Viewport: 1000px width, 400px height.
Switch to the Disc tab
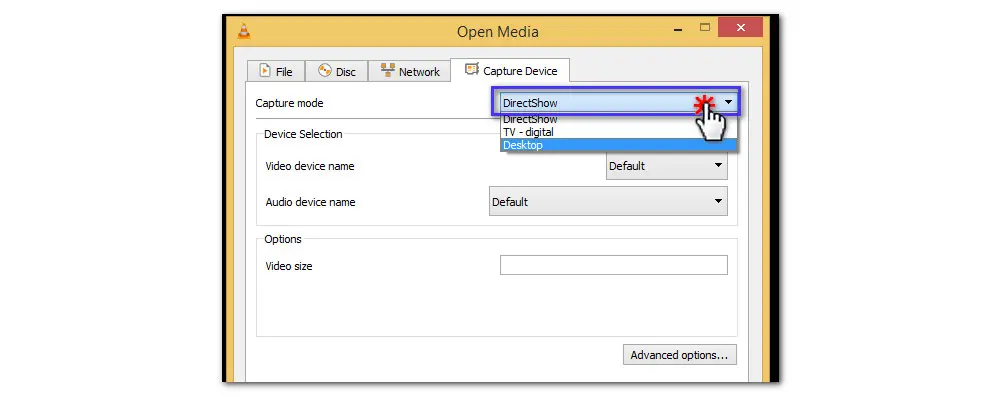[x=337, y=71]
